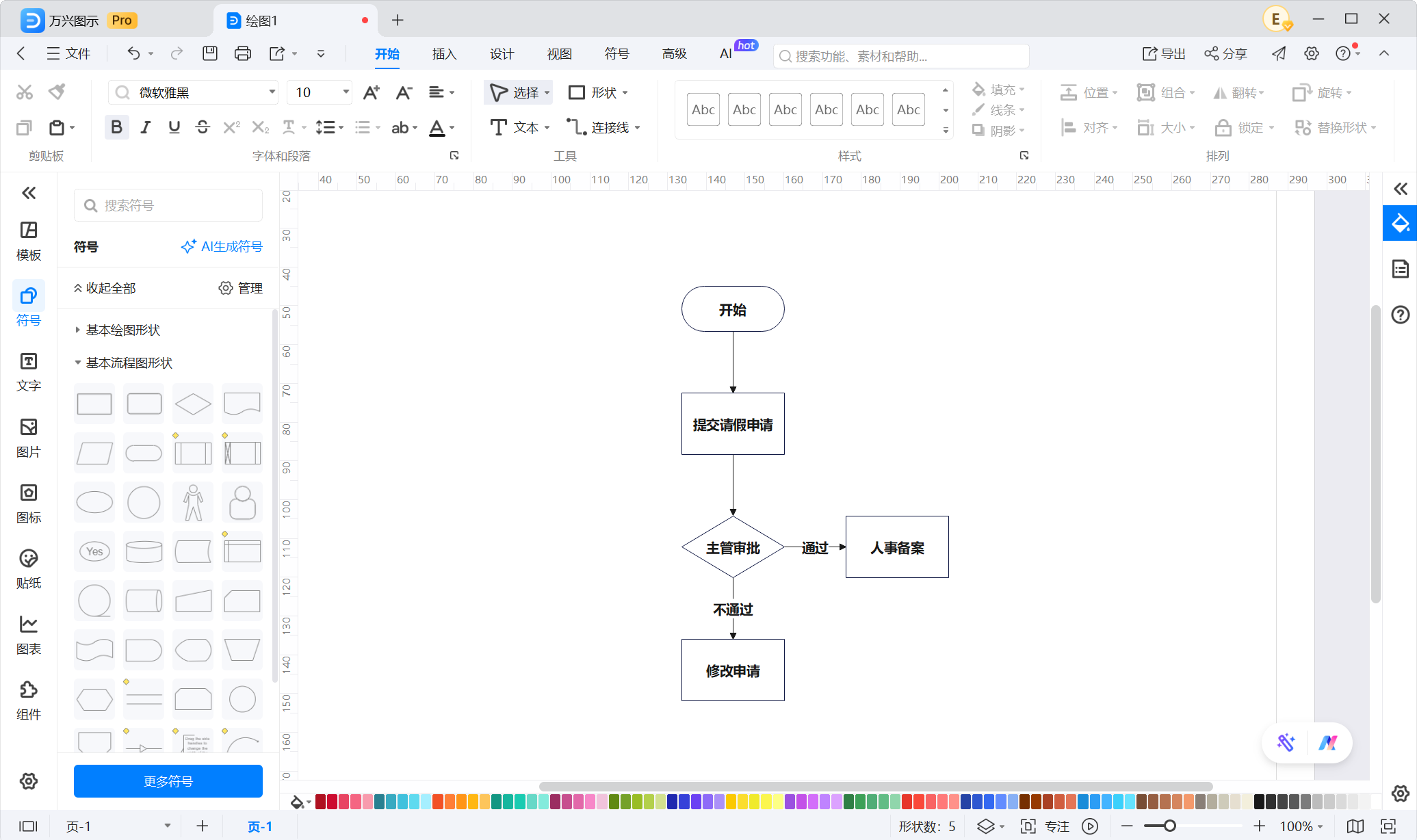Click the increase font size icon
The image size is (1417, 840).
click(x=372, y=92)
